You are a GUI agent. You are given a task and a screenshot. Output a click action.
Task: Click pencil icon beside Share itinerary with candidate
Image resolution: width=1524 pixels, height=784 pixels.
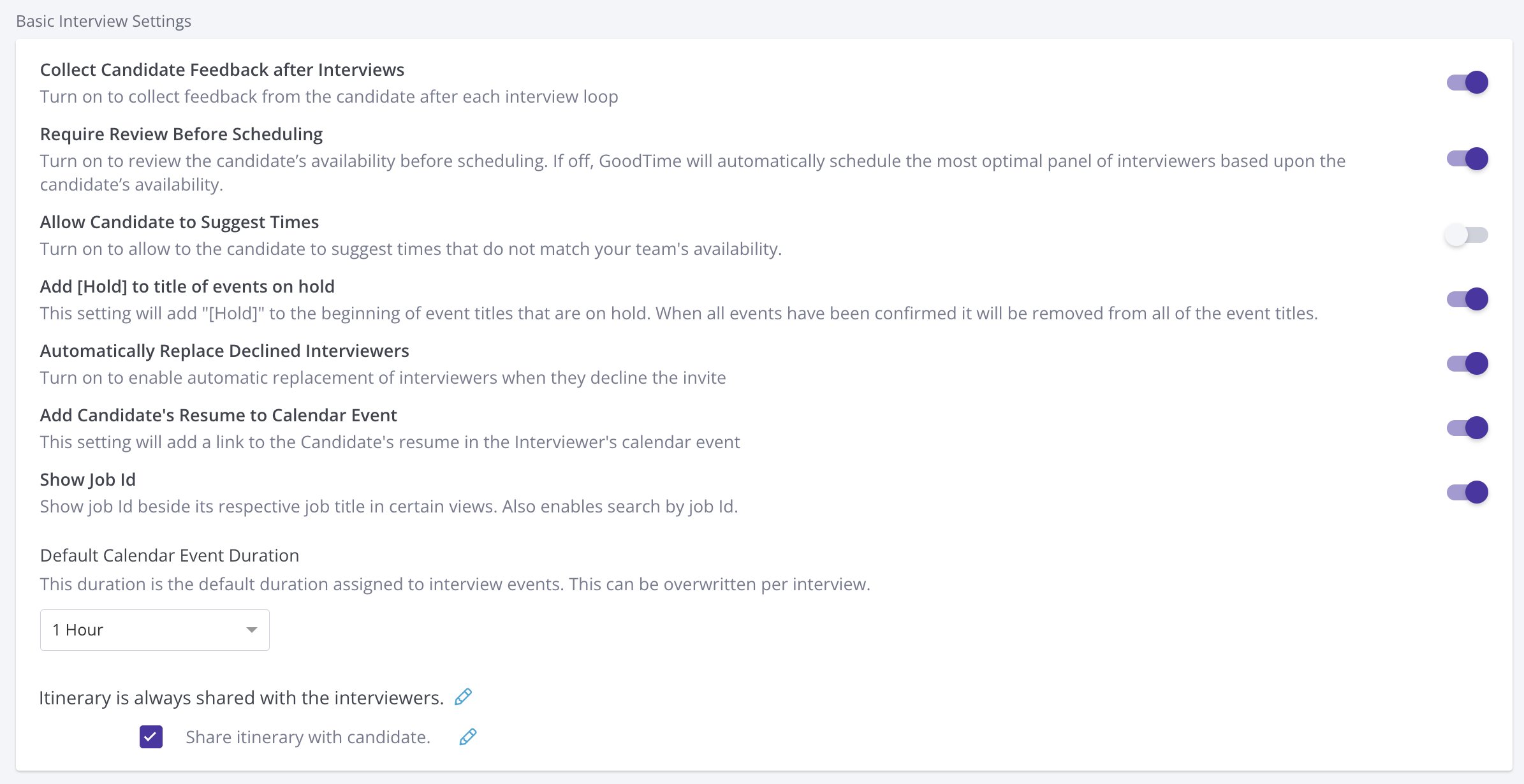(x=467, y=737)
